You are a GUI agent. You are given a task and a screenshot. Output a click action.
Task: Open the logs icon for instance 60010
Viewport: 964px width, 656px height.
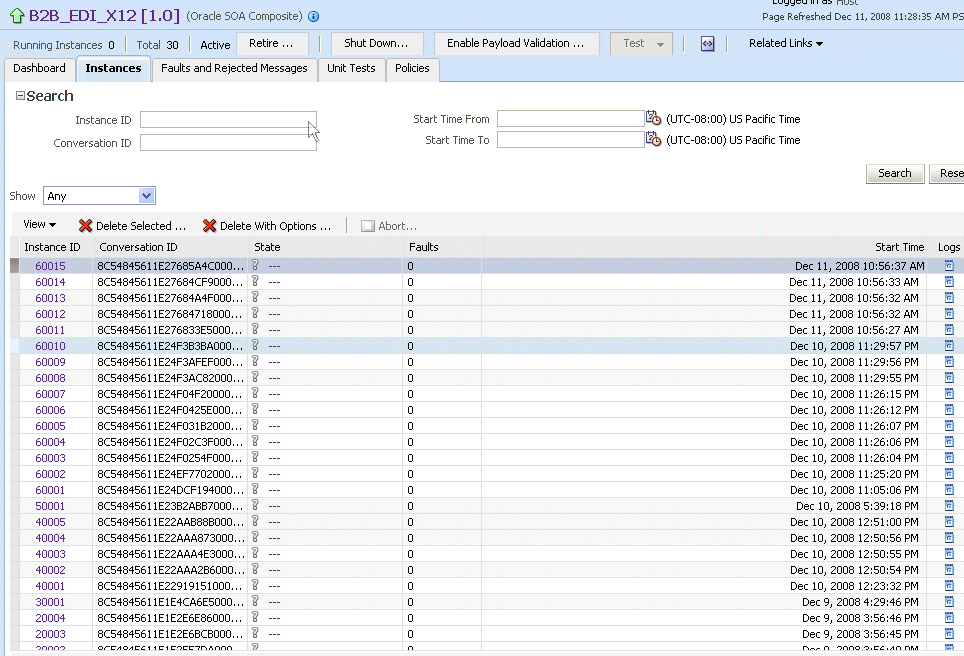click(x=949, y=346)
